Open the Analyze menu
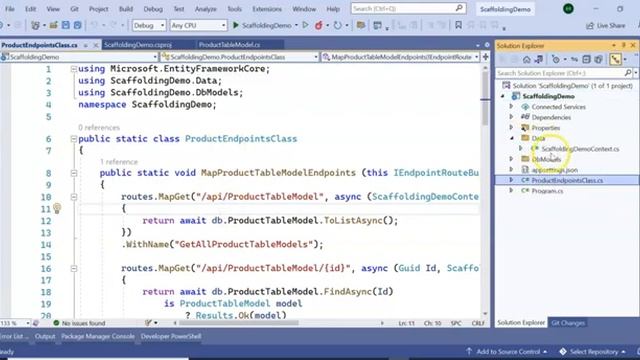Viewport: 640px width, 360px height. 206,9
